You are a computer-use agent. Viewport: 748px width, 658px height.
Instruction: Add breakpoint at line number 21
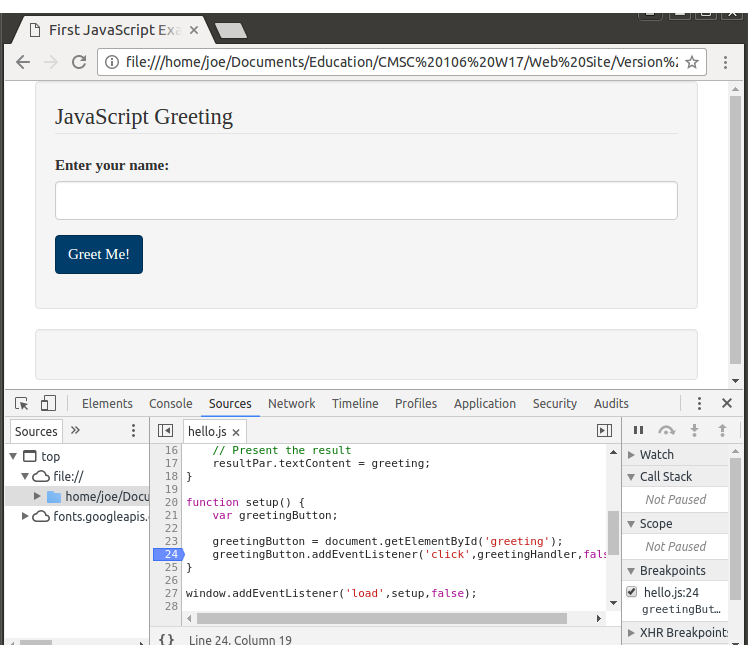click(x=171, y=515)
